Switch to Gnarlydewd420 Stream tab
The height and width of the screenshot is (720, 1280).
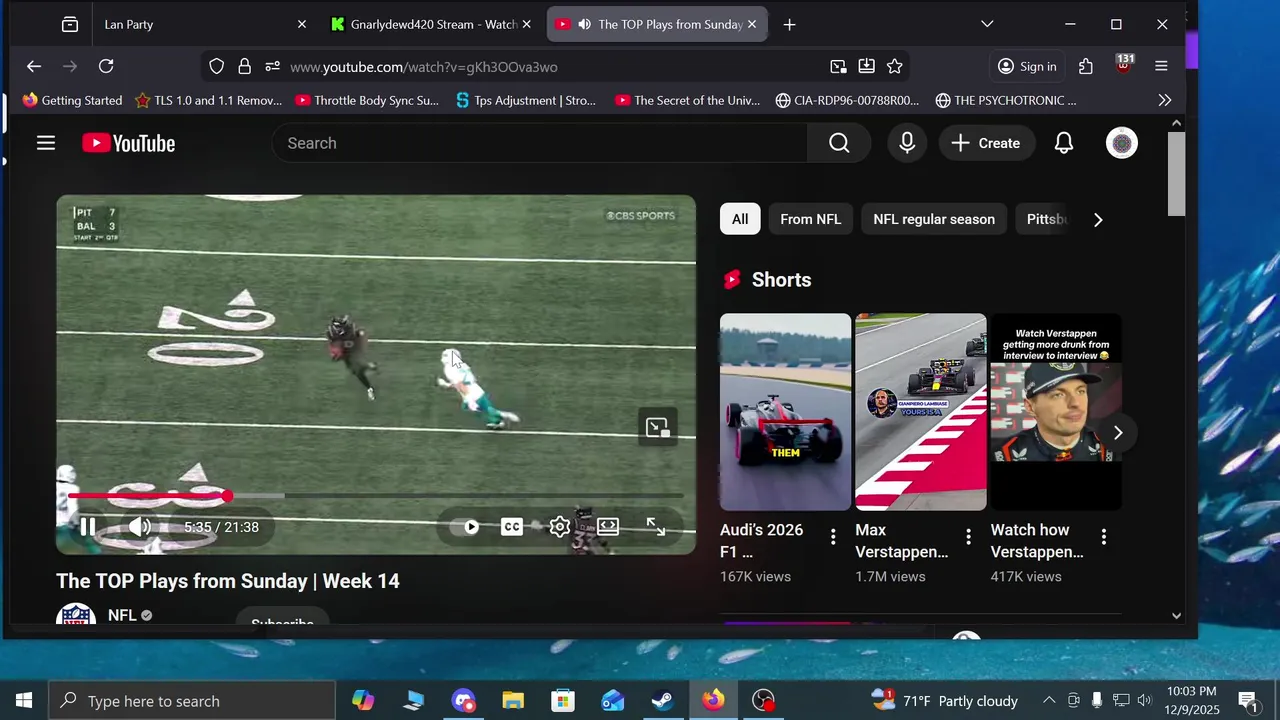[432, 24]
